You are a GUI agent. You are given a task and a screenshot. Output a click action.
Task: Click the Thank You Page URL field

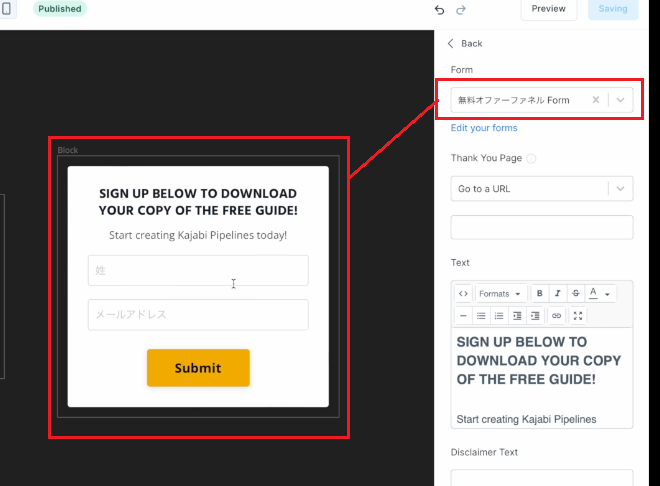click(x=542, y=227)
